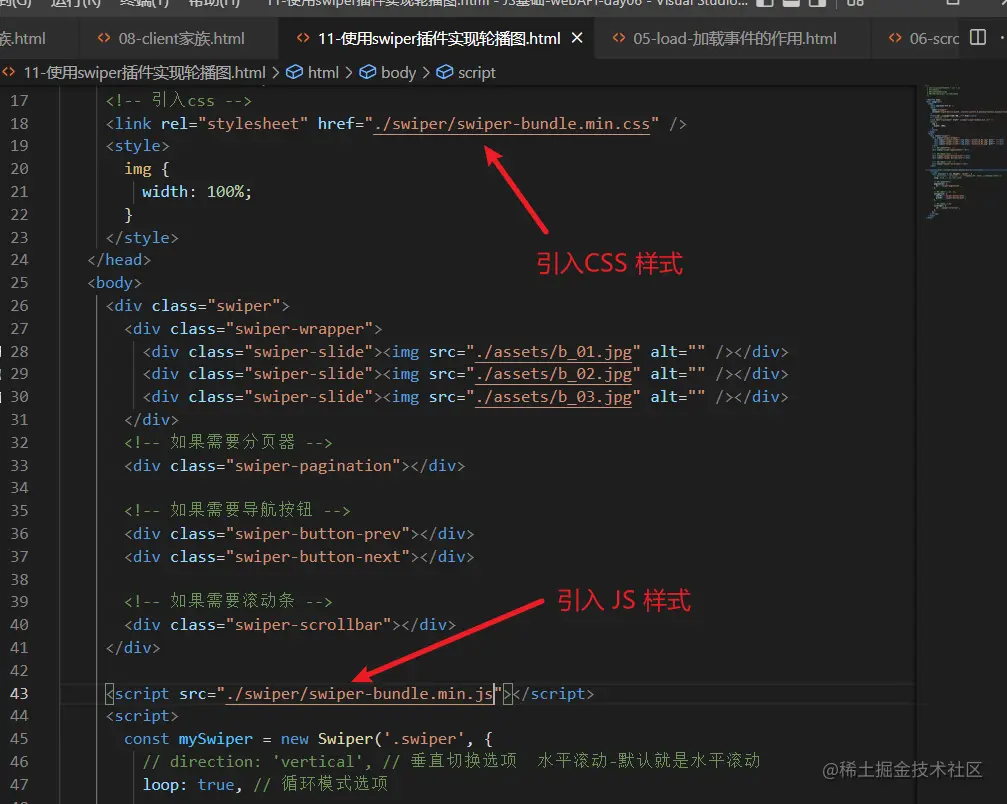Click the "swiper-scrollbar" class value

pyautogui.click(x=309, y=625)
